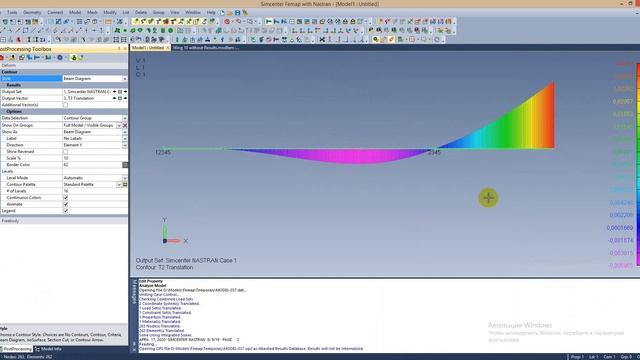Click the round blue gear icon in toolbox toolbar
This screenshot has height=360, width=640.
(60, 58)
